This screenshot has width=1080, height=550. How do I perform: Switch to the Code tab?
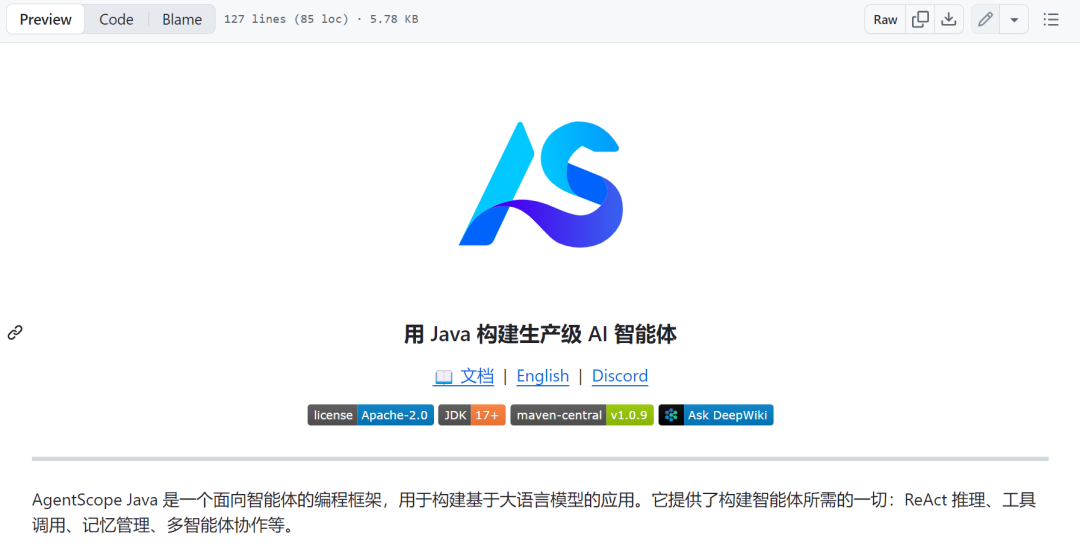click(116, 19)
